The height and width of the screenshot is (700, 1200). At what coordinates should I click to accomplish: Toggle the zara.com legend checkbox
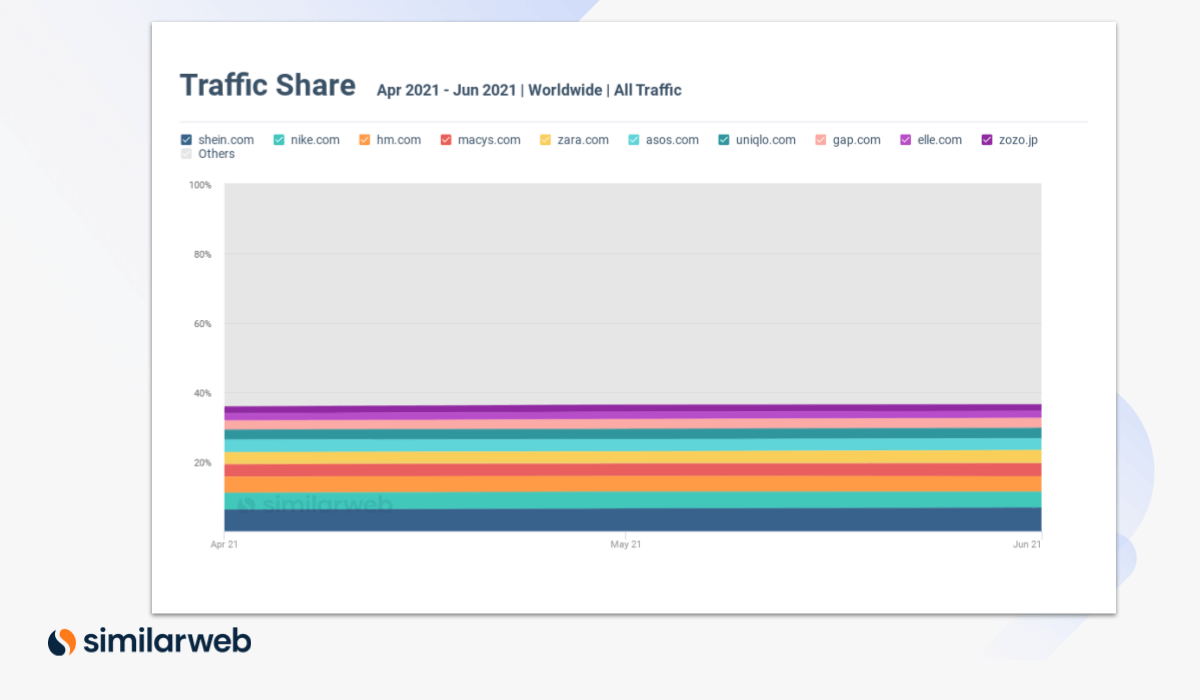tap(545, 140)
